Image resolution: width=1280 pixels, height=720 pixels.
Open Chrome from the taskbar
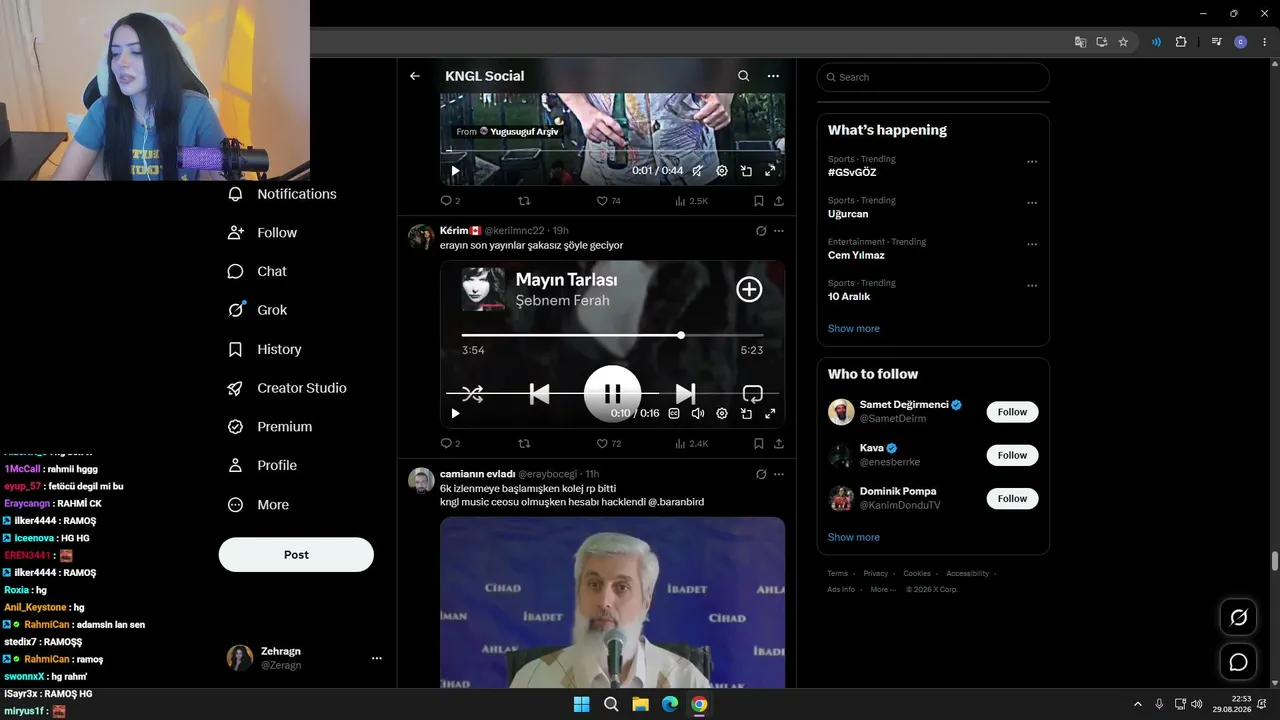[699, 705]
